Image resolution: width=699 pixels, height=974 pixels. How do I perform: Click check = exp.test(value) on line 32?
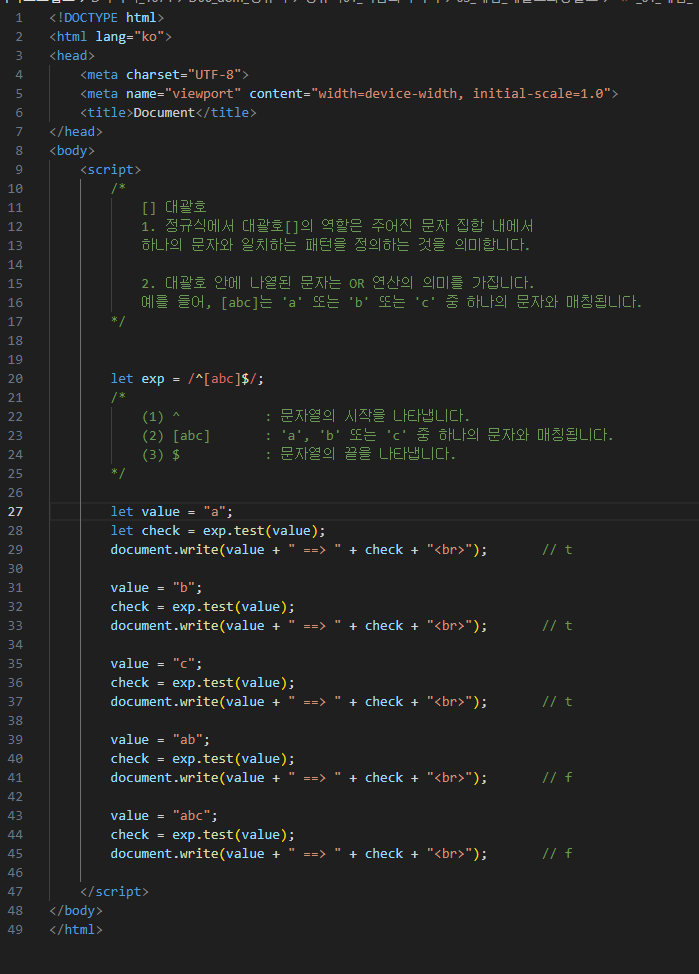[x=203, y=607]
